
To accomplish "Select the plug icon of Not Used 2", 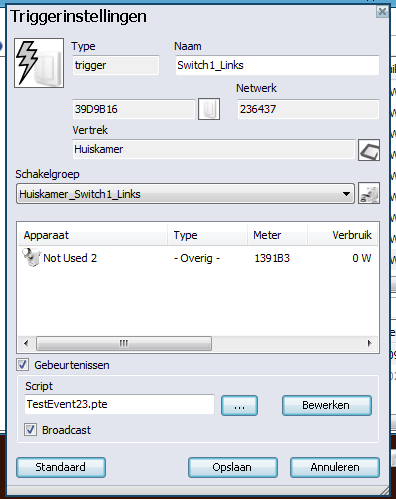I will pyautogui.click(x=31, y=257).
